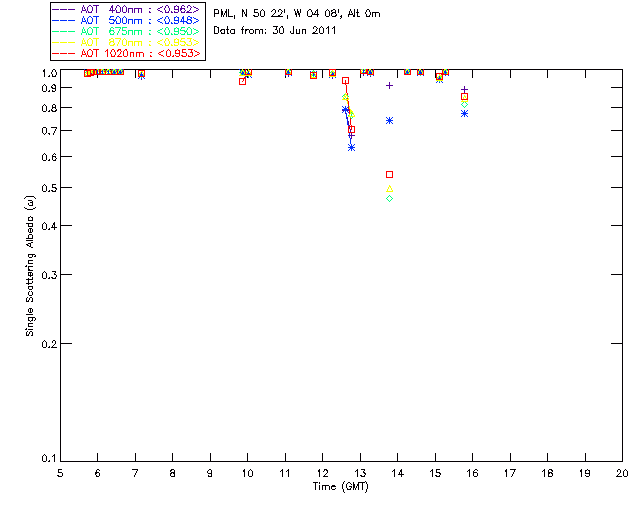This screenshot has width=640, height=512.
Task: Click the lowest blue asterisk near 0.63 albedo
Action: tap(351, 147)
